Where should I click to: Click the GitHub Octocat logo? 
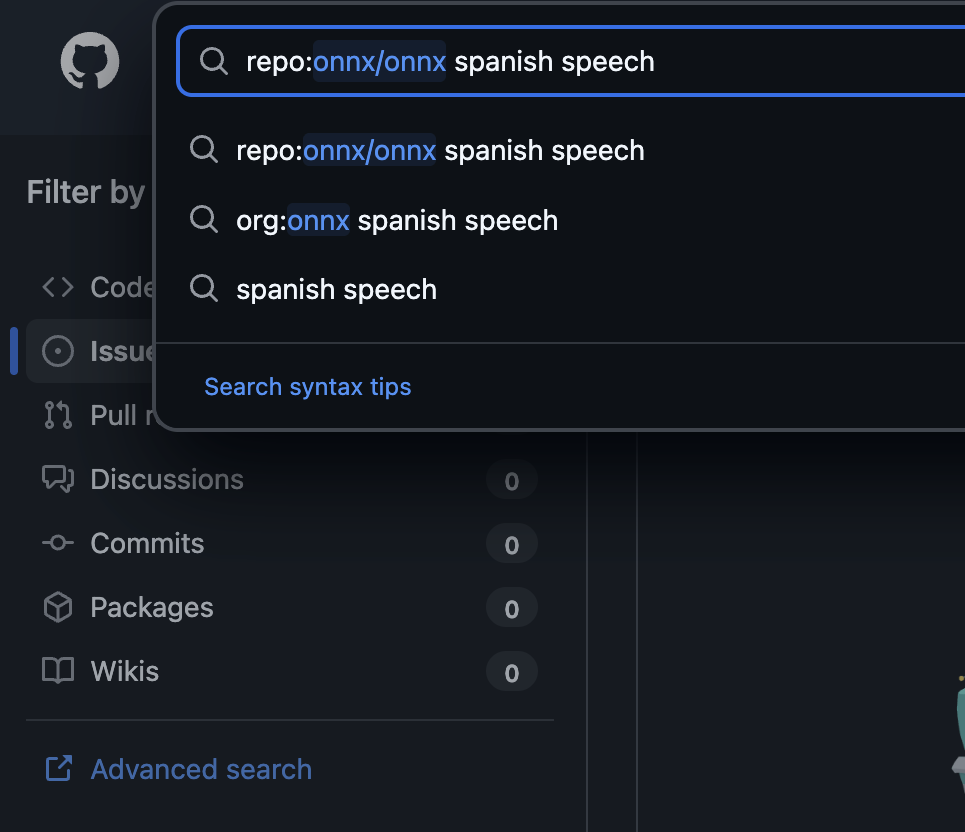(x=90, y=63)
